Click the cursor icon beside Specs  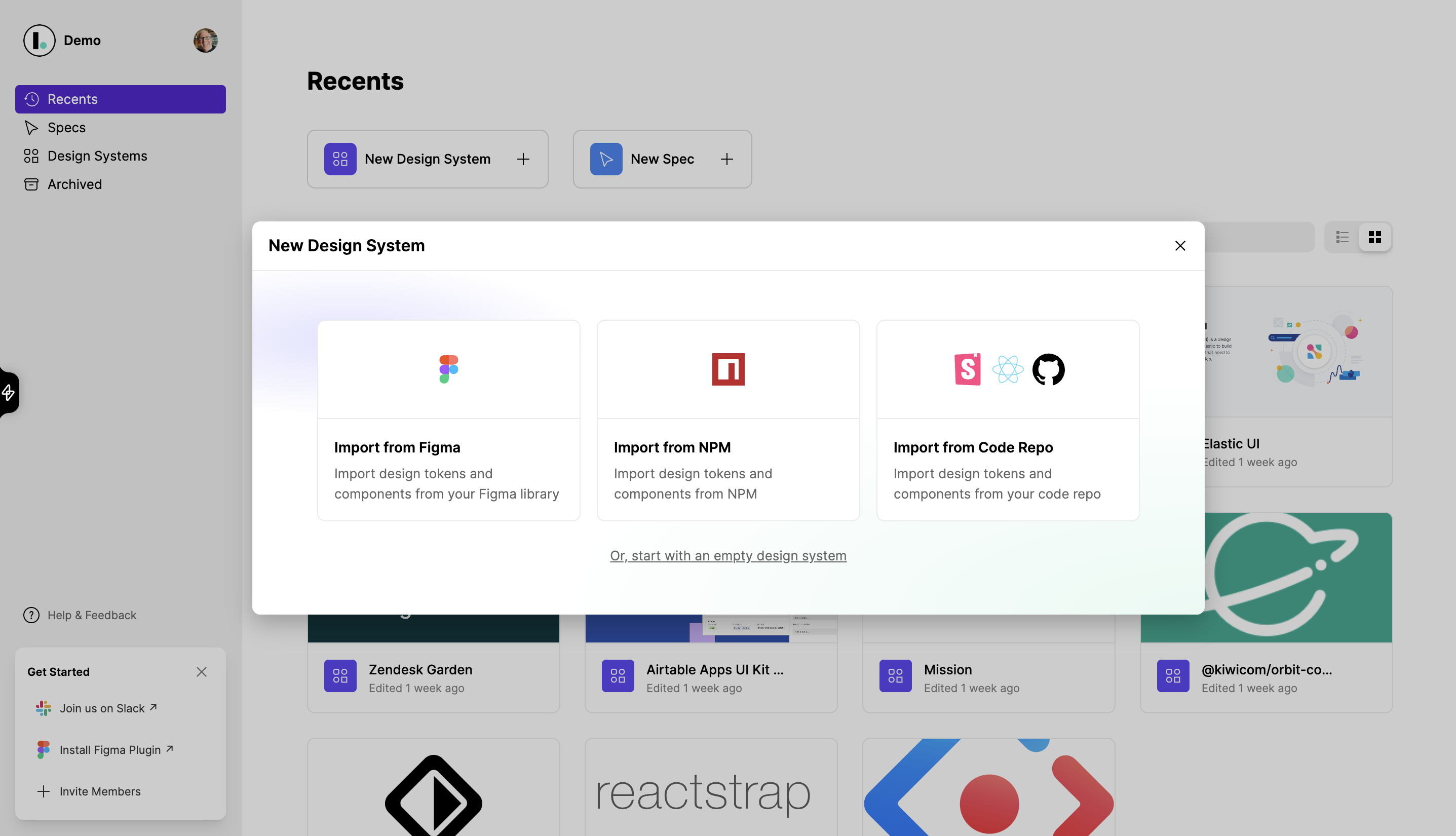point(31,128)
